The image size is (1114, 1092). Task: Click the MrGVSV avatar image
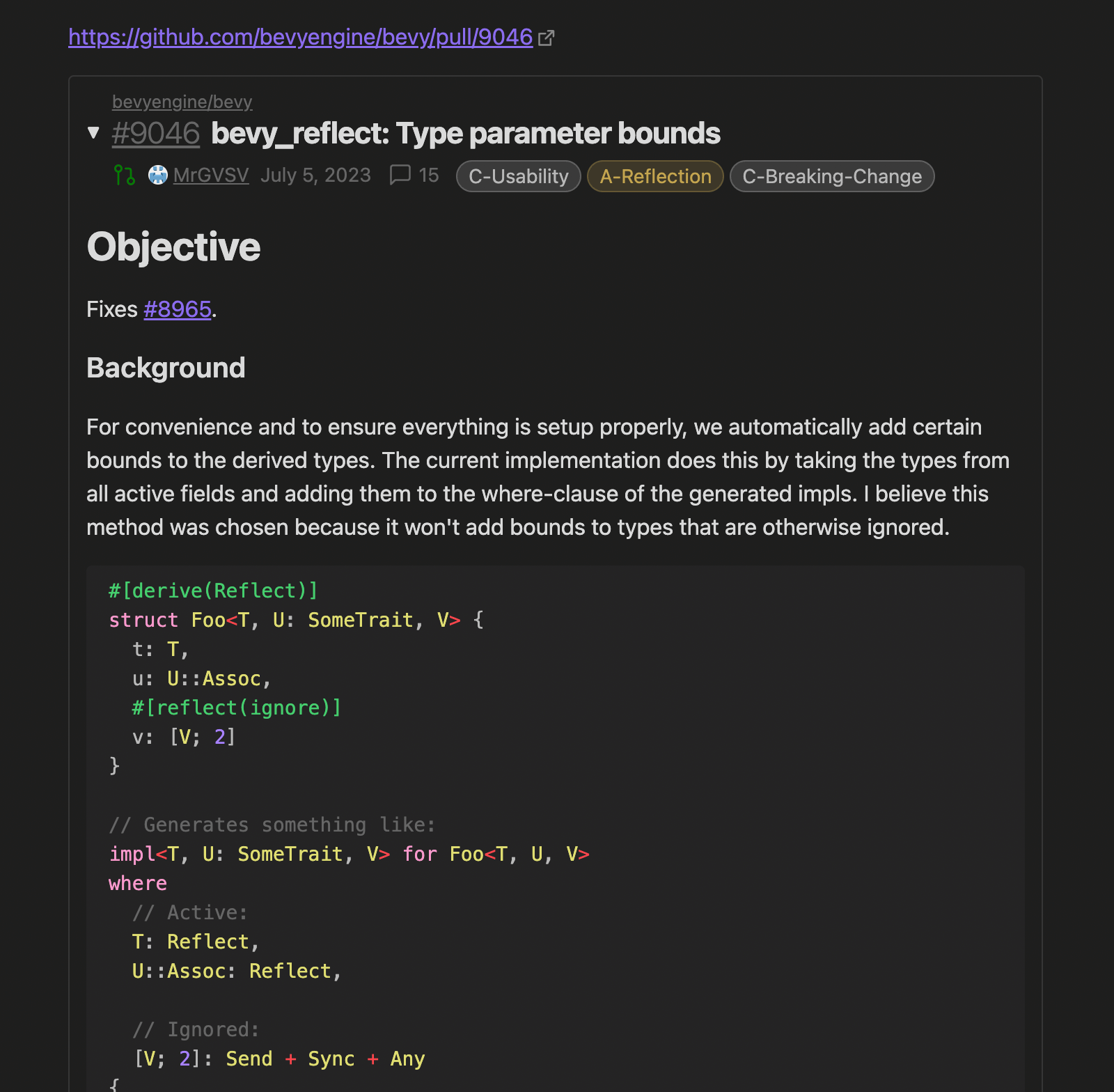158,175
